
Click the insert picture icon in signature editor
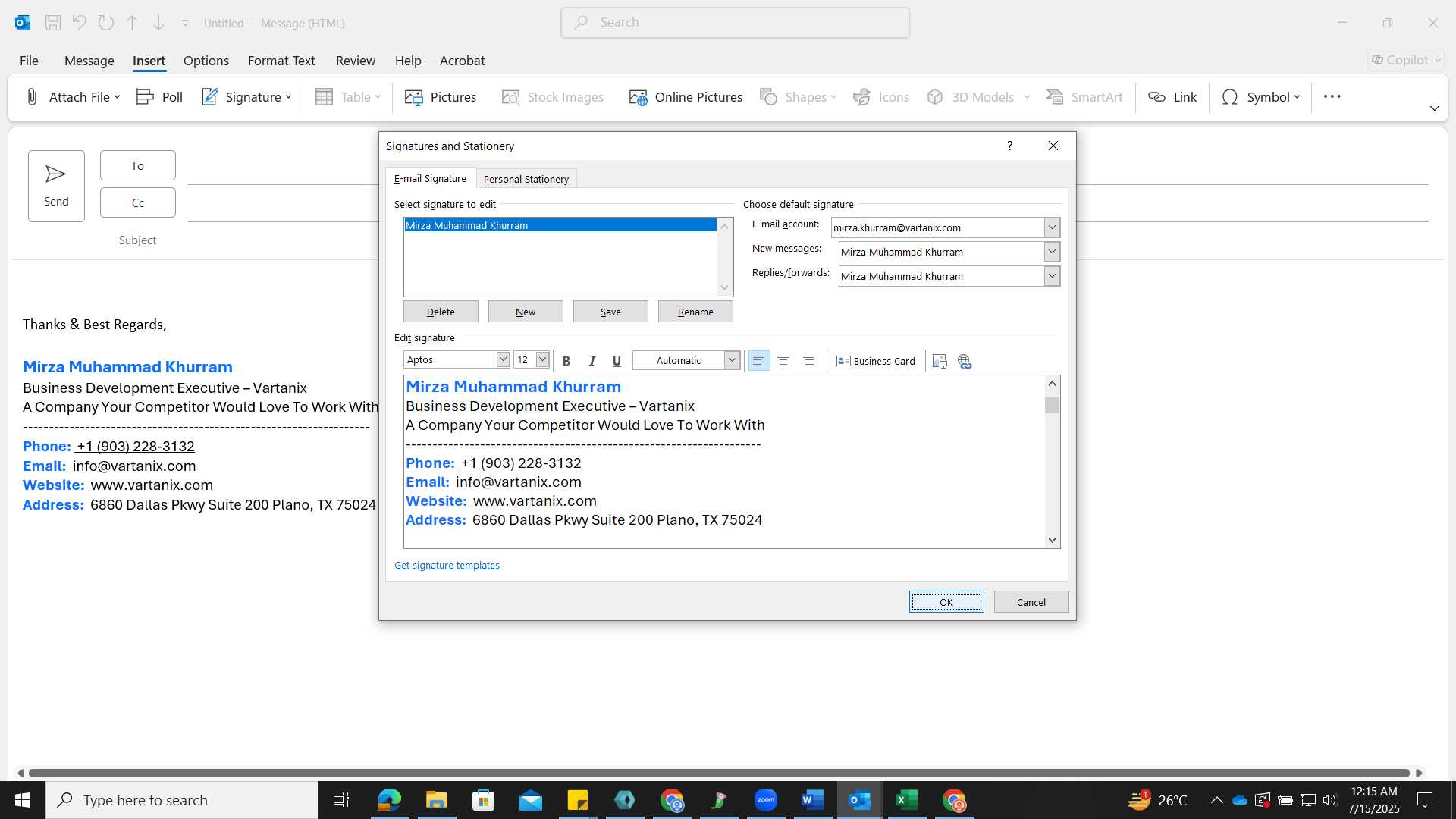940,361
